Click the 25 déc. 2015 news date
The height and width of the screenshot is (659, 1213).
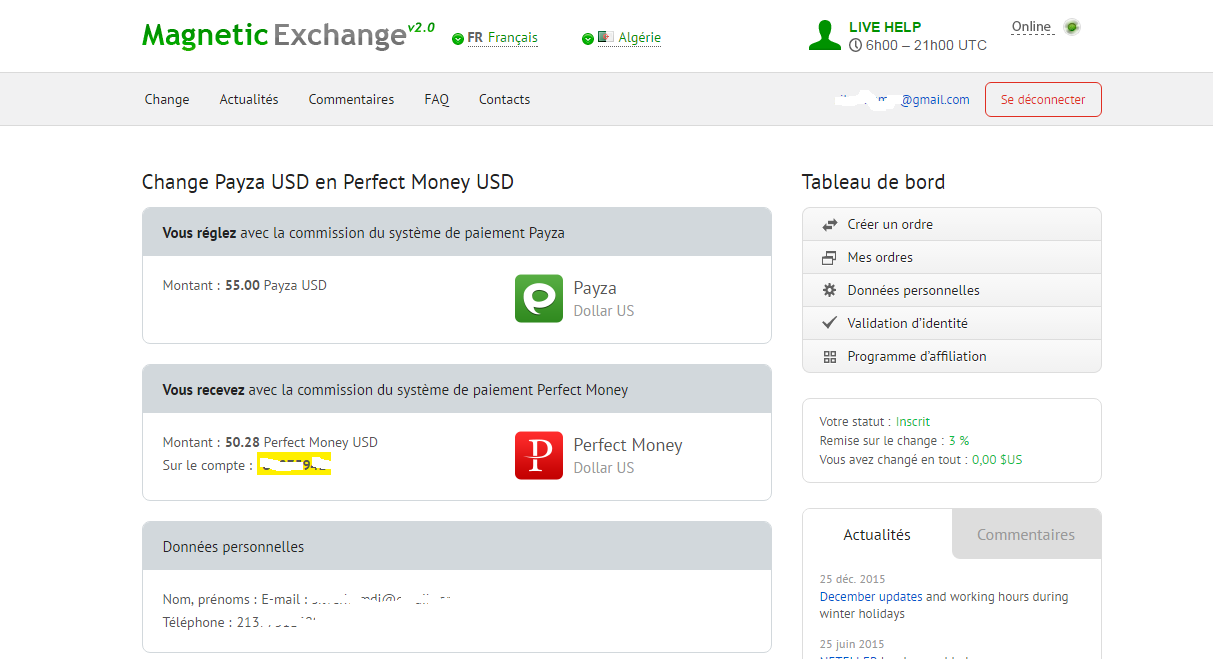(852, 579)
